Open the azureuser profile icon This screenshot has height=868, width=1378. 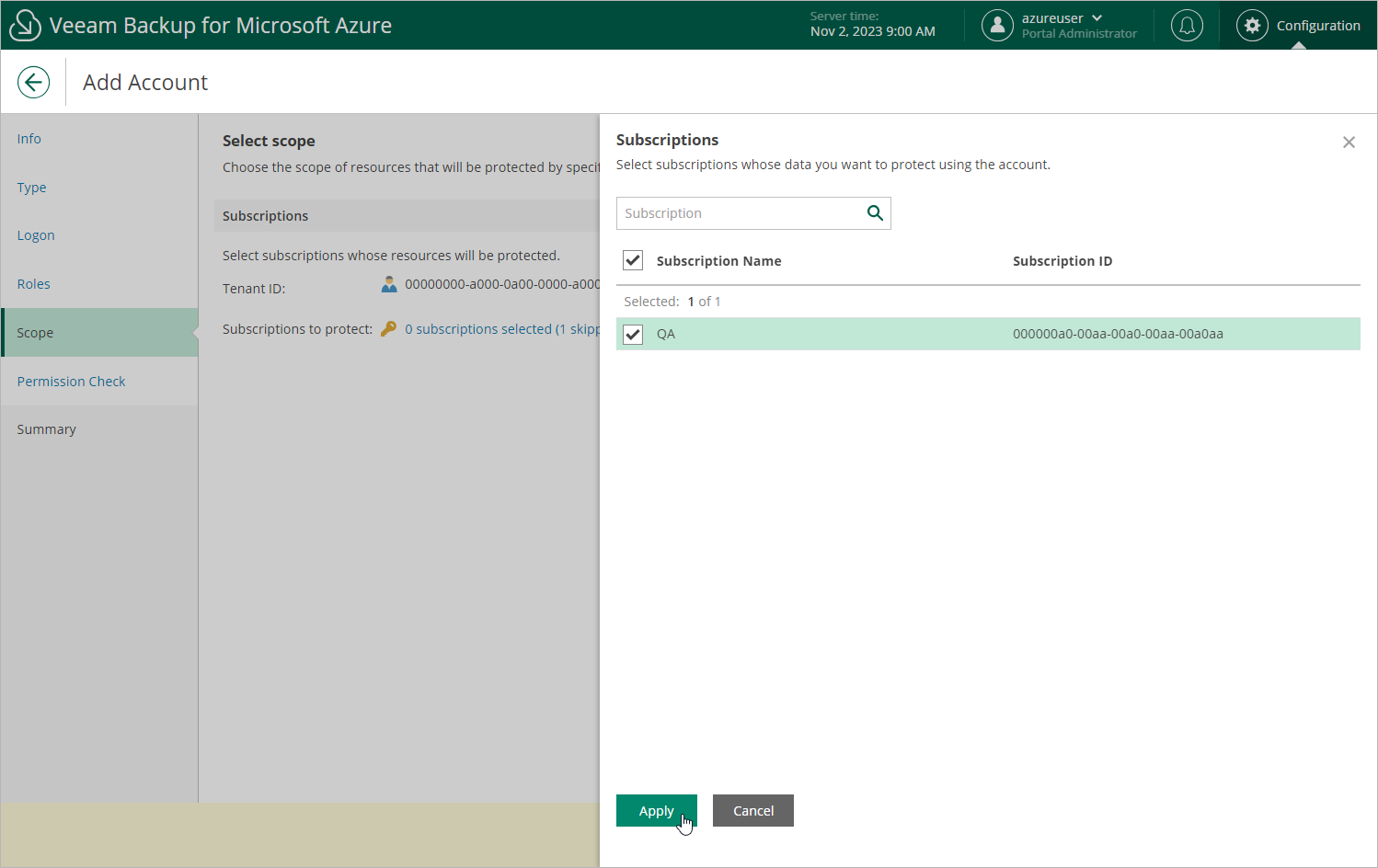click(997, 25)
